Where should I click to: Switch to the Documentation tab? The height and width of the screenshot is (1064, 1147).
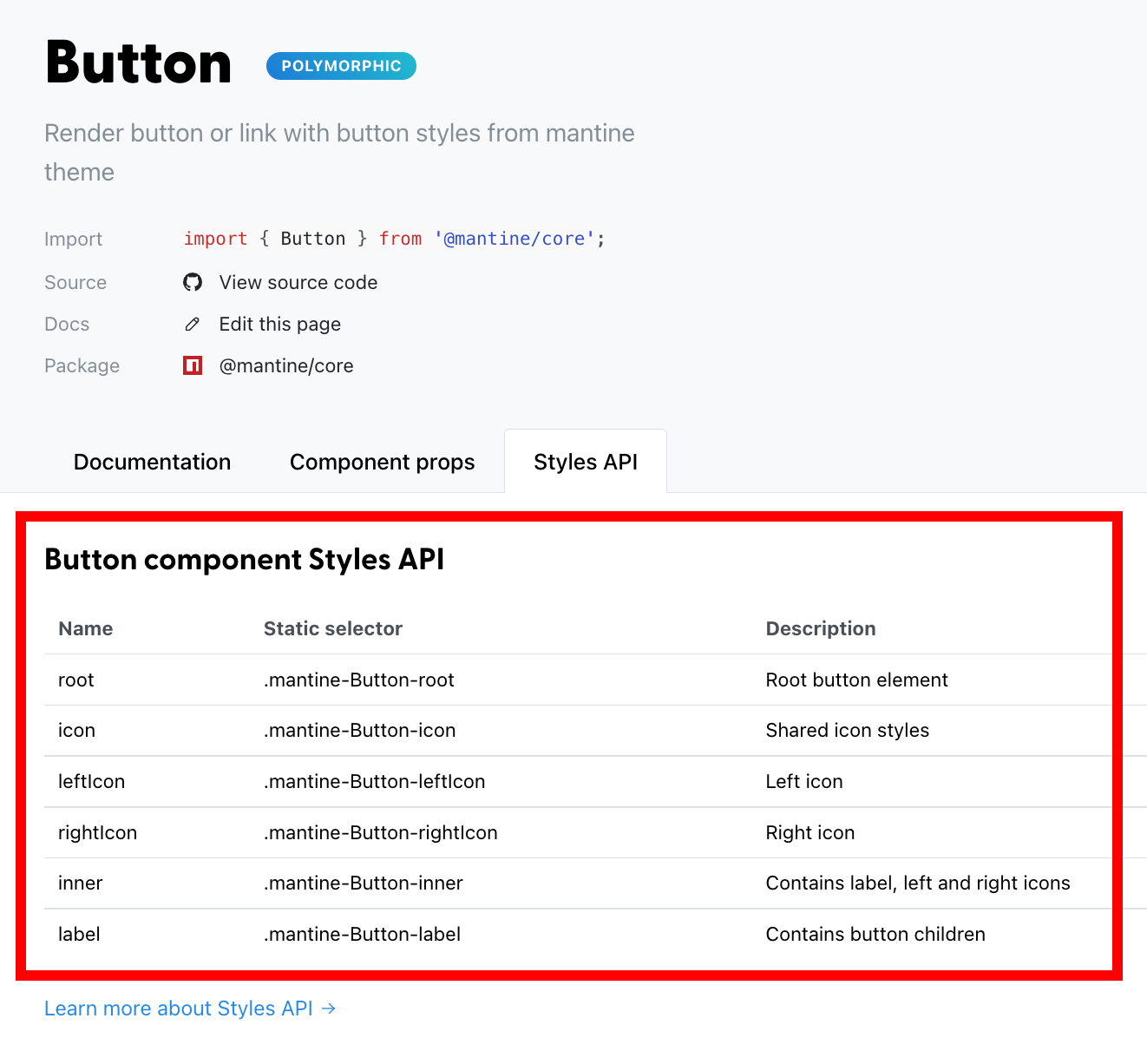point(152,462)
